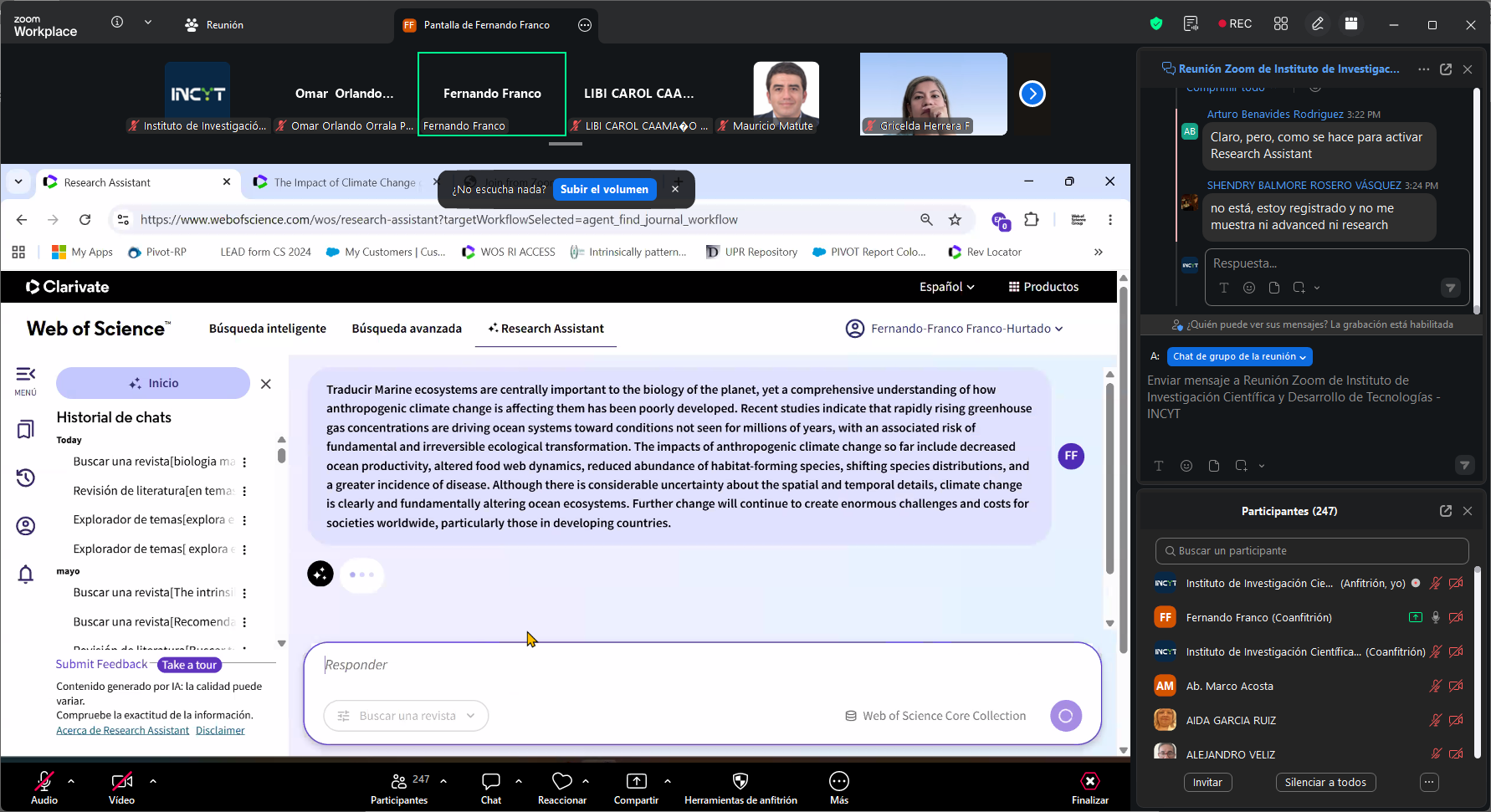Expand the Compartir options caret

(668, 781)
